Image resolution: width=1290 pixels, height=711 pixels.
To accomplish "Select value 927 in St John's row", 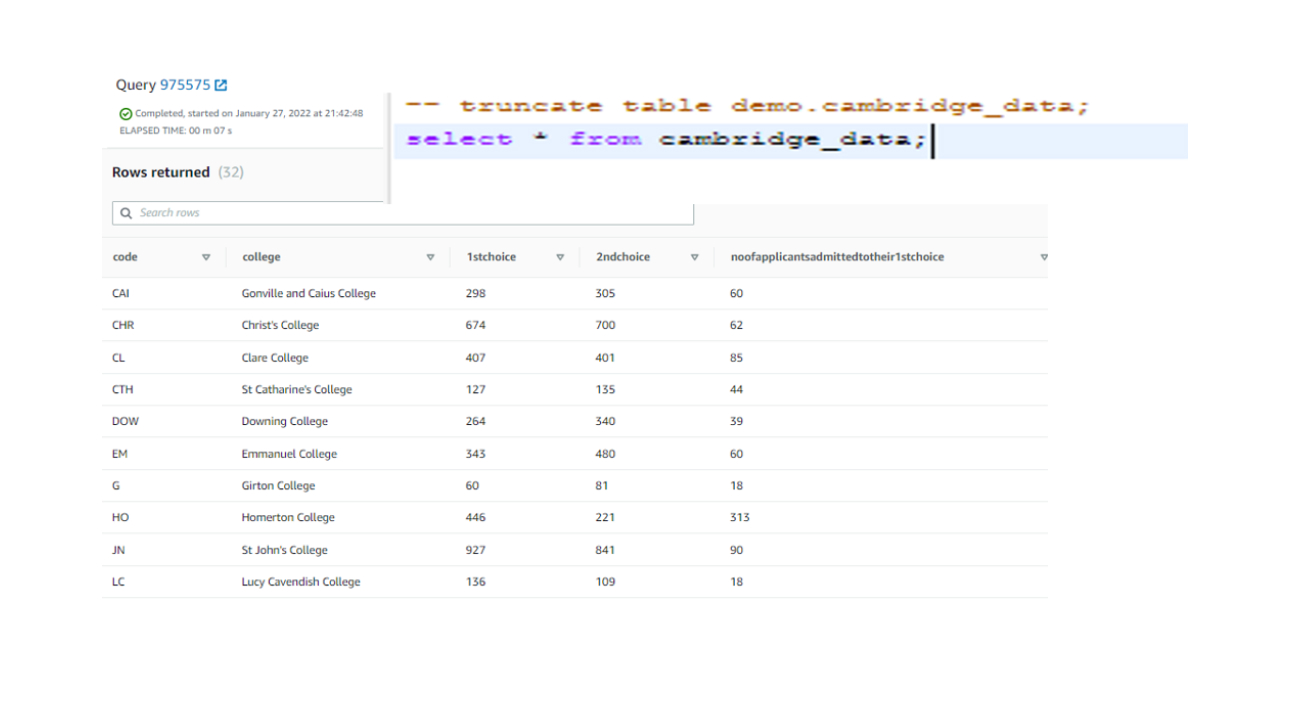I will click(x=476, y=550).
